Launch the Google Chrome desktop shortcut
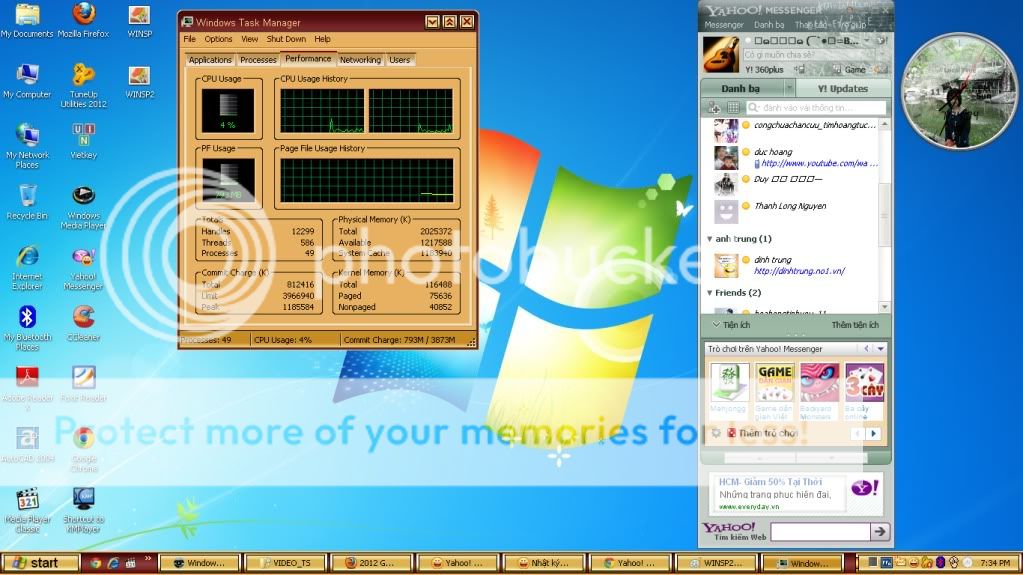The image size is (1023, 575). 83,450
